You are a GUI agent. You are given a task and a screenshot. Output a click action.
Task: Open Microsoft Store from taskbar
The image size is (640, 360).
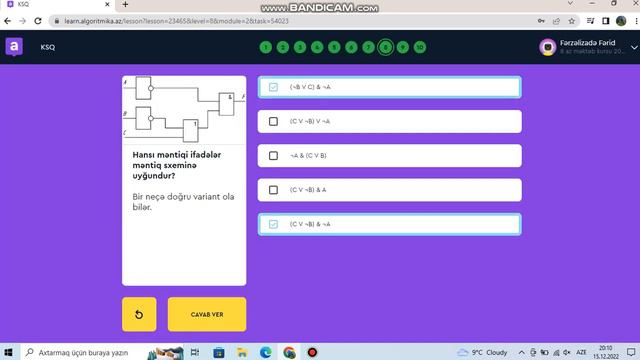tap(219, 352)
